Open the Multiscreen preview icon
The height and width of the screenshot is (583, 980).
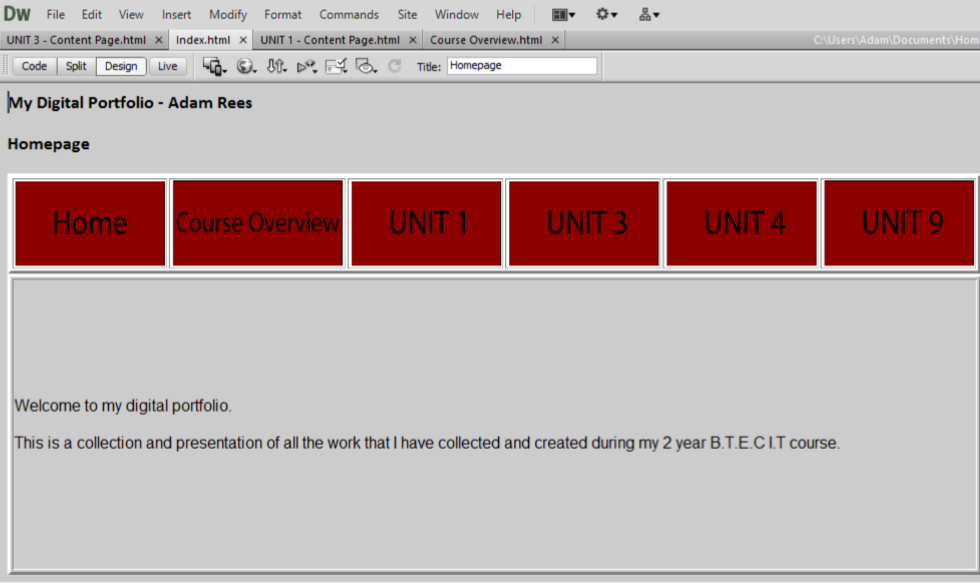tap(214, 66)
